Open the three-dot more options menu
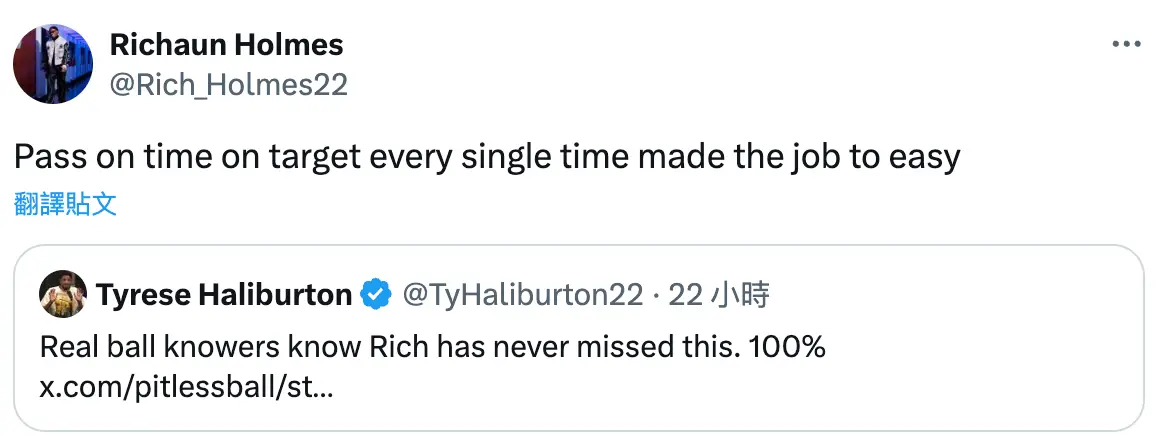Viewport: 1174px width, 448px height. click(1126, 44)
